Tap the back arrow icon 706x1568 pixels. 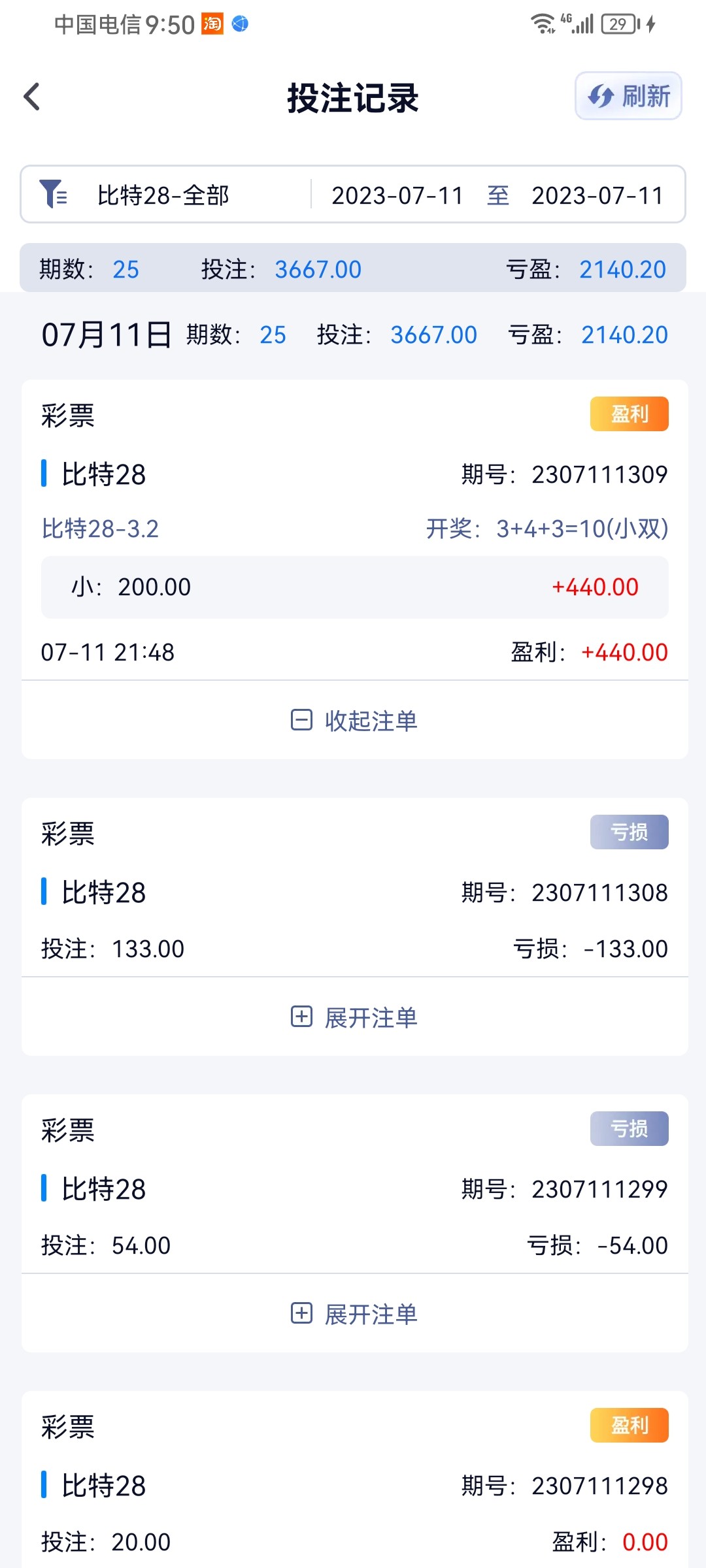(x=32, y=97)
